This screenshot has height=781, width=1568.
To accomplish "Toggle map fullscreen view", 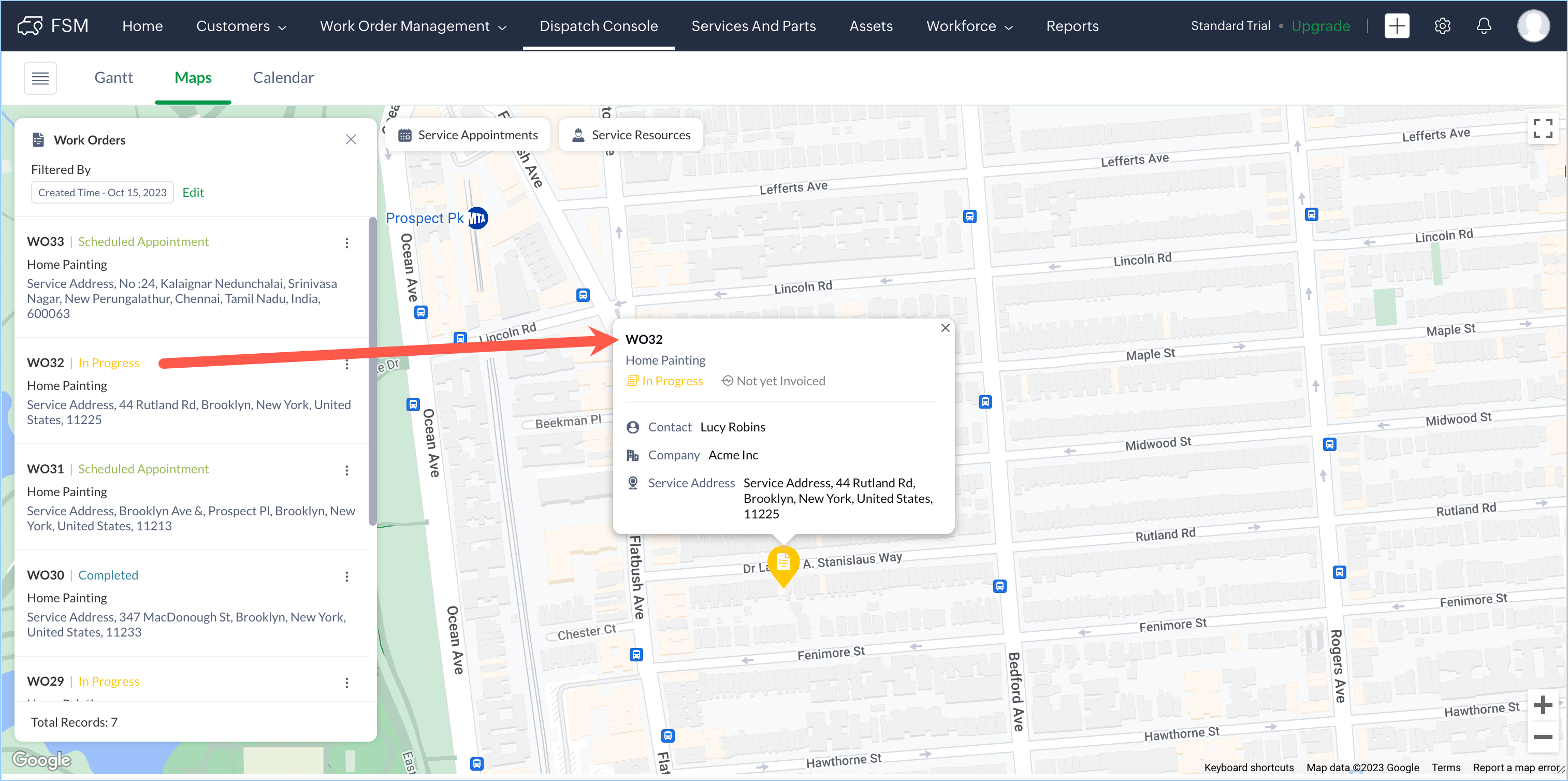I will click(1543, 128).
